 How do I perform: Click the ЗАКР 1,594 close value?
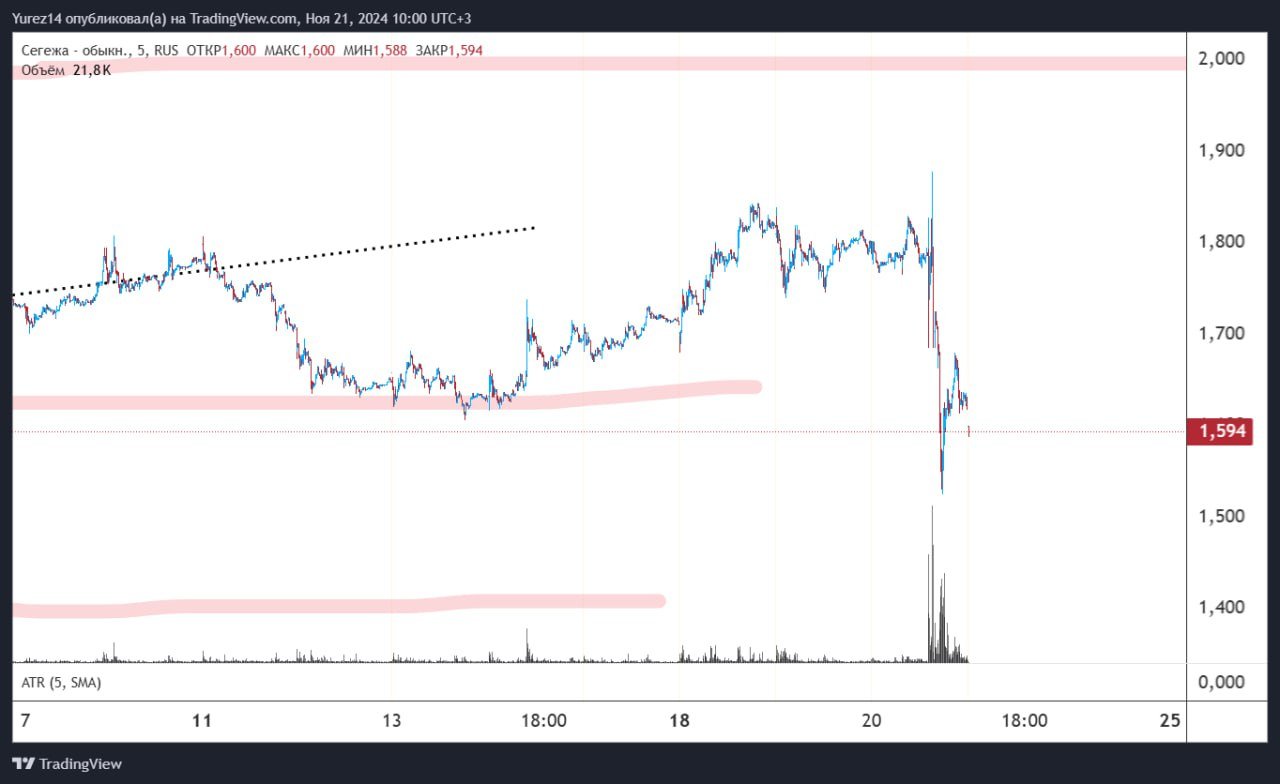point(448,50)
